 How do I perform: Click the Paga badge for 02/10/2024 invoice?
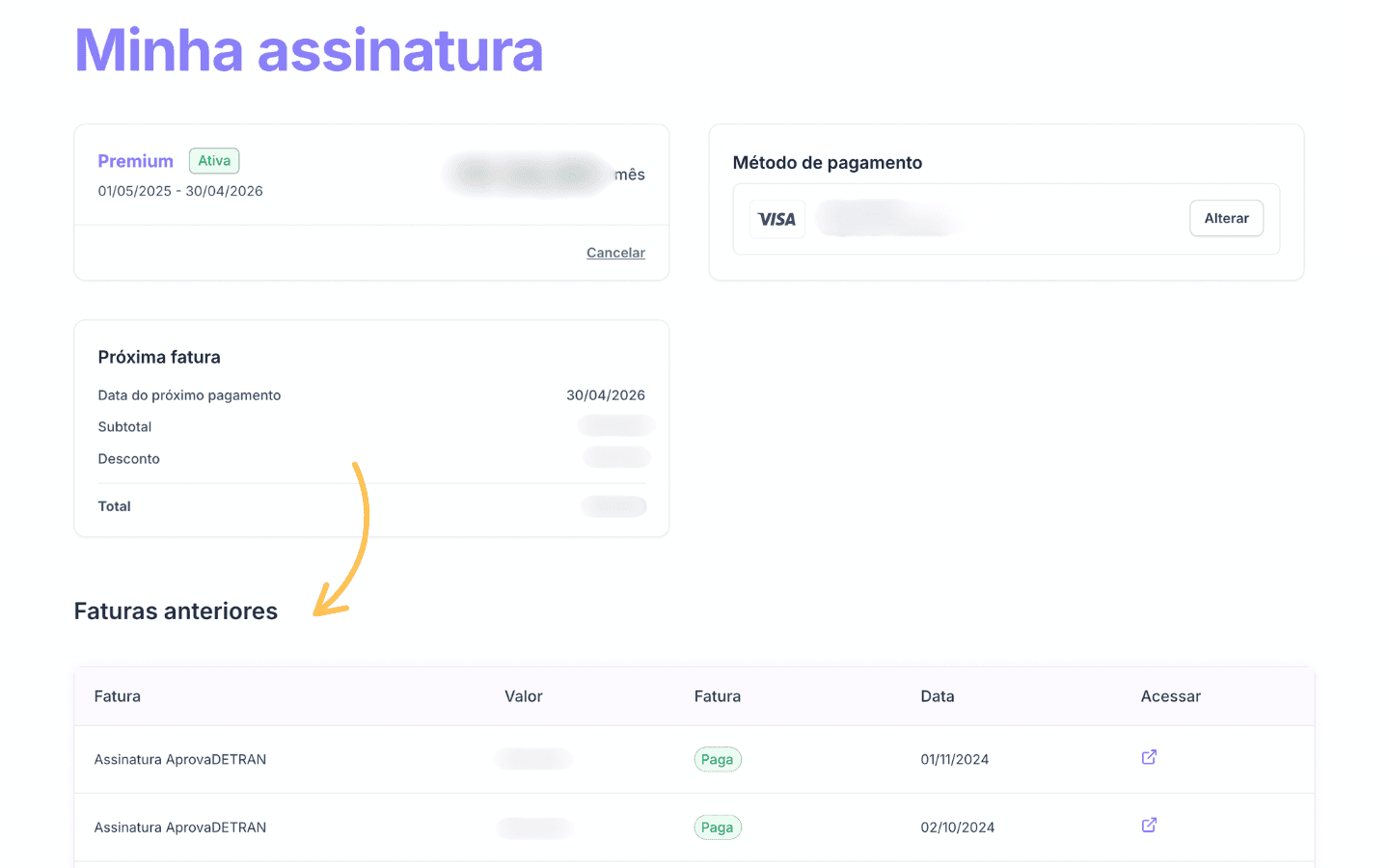point(718,827)
